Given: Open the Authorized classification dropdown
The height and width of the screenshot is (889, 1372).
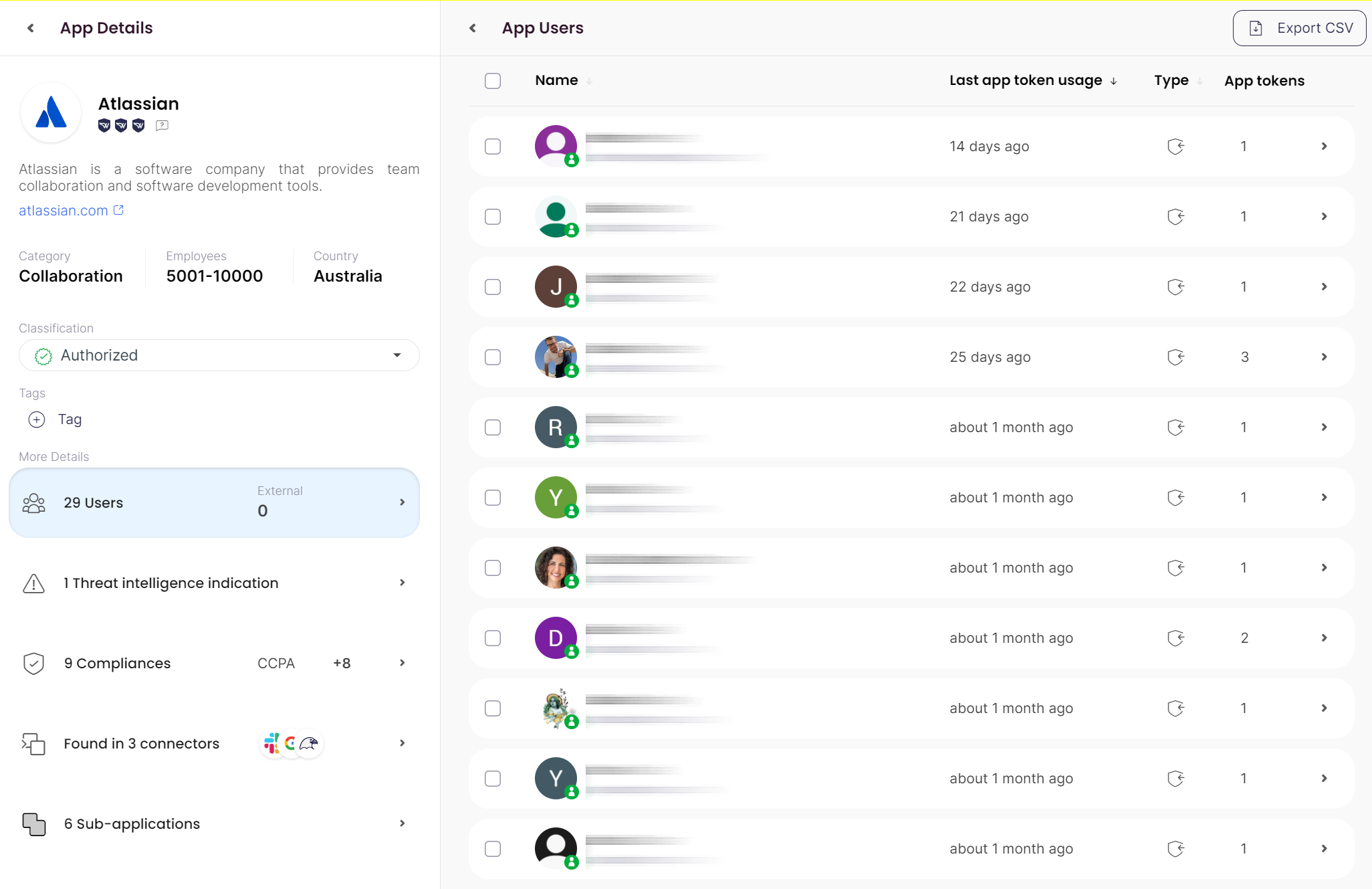Looking at the screenshot, I should pyautogui.click(x=219, y=355).
